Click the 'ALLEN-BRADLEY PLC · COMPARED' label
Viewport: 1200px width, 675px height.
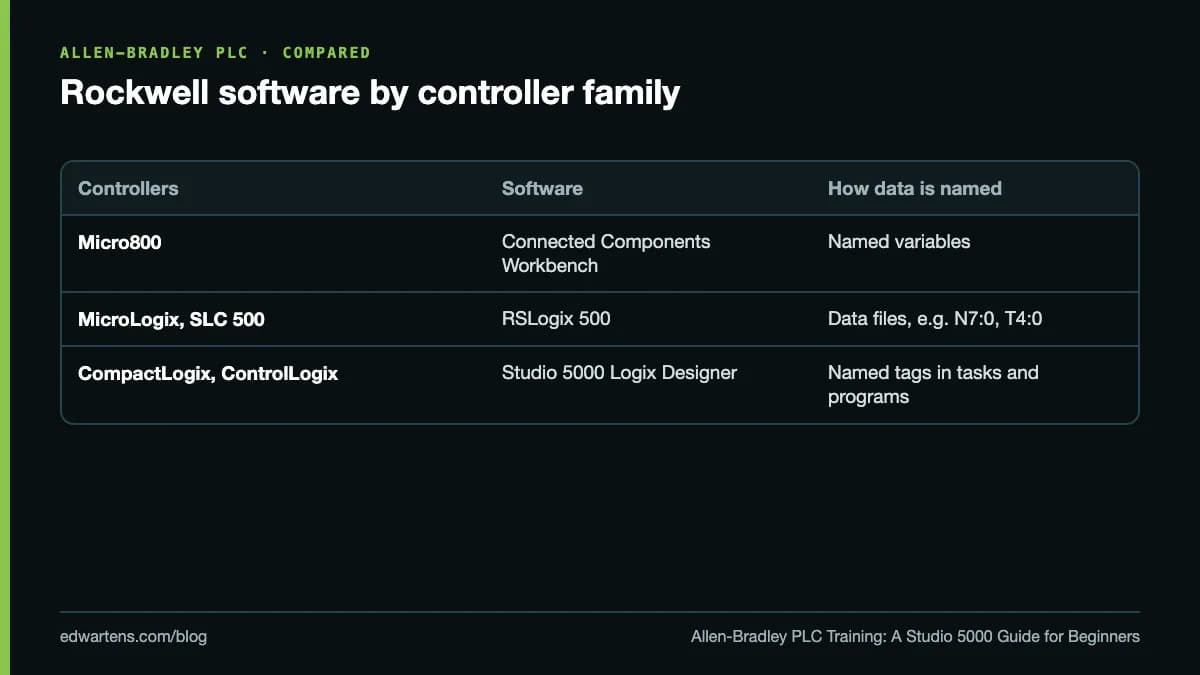coord(215,52)
